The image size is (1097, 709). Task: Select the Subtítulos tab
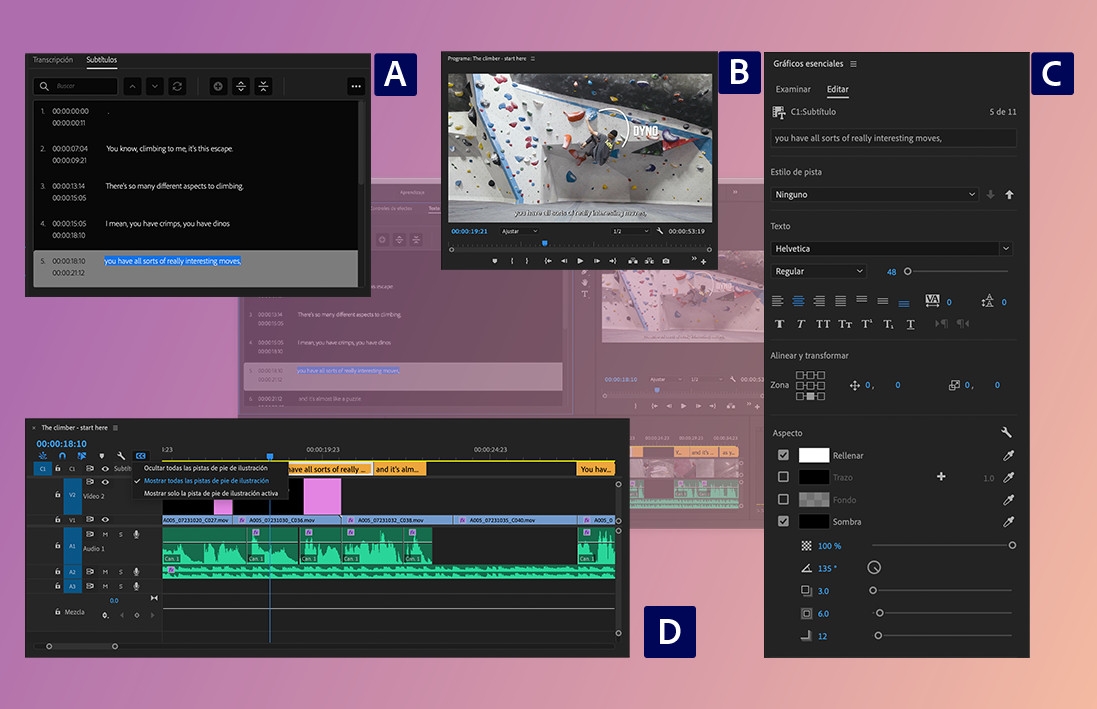coord(101,59)
